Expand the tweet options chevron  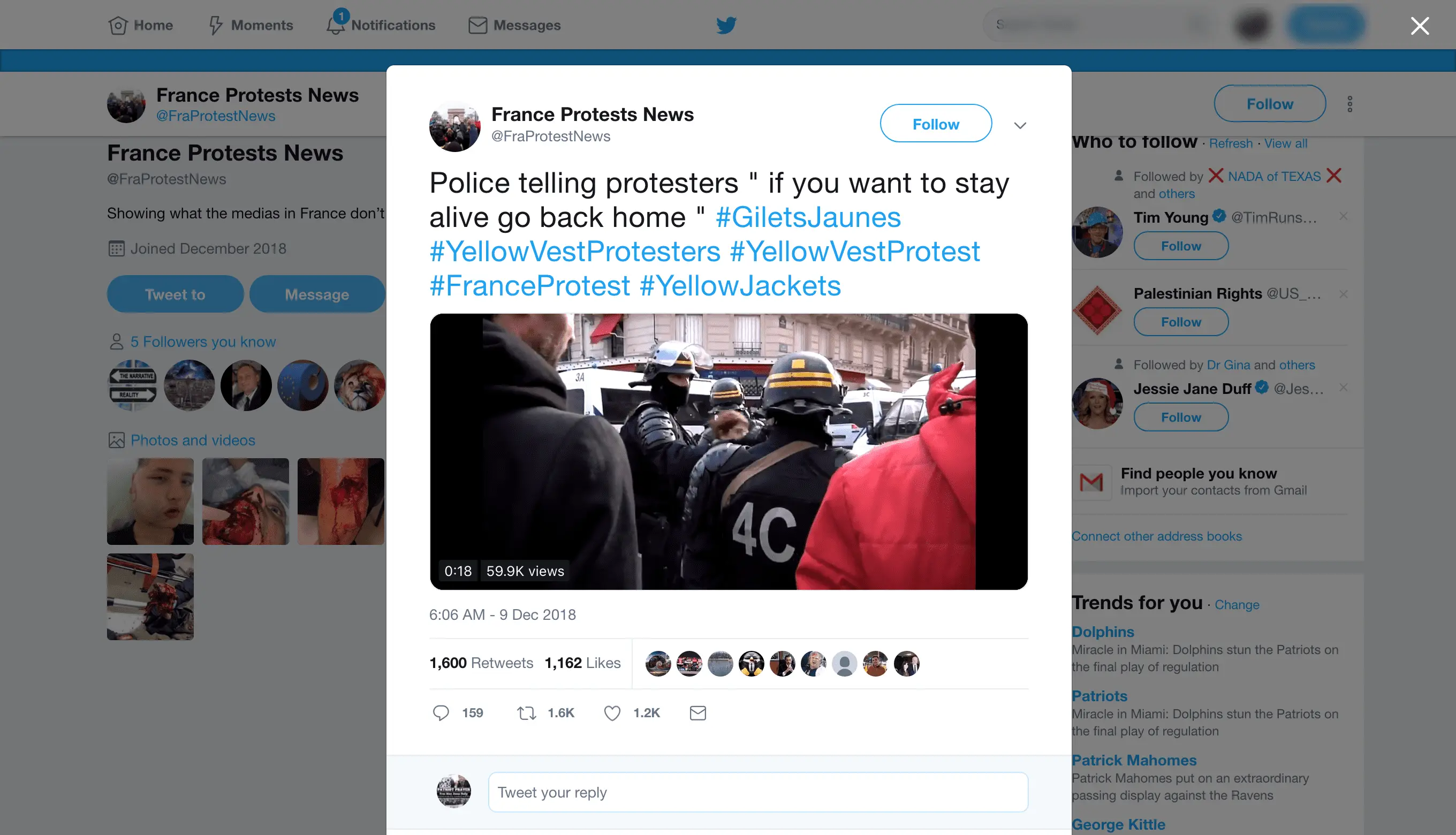point(1020,125)
